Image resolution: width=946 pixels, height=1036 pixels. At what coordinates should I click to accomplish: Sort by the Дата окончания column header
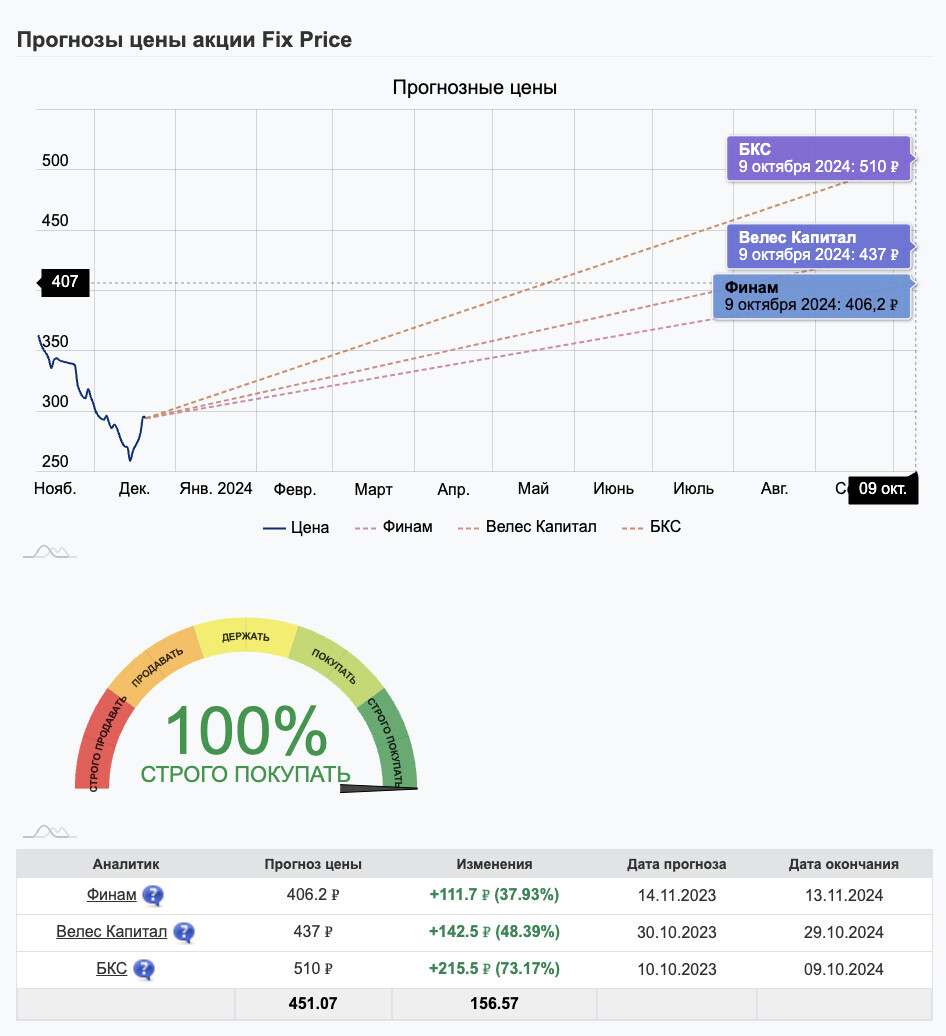[x=844, y=864]
